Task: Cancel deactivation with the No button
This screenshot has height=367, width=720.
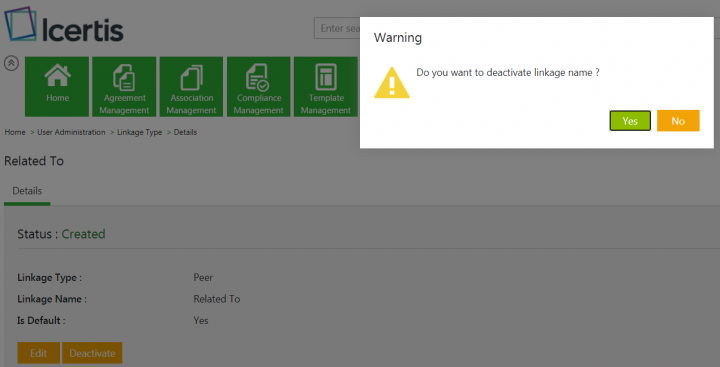Action: (678, 121)
